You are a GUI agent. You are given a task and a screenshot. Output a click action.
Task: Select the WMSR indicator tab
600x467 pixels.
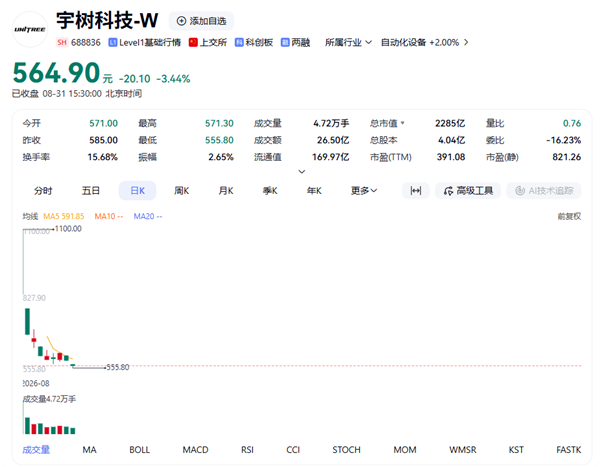coord(463,450)
